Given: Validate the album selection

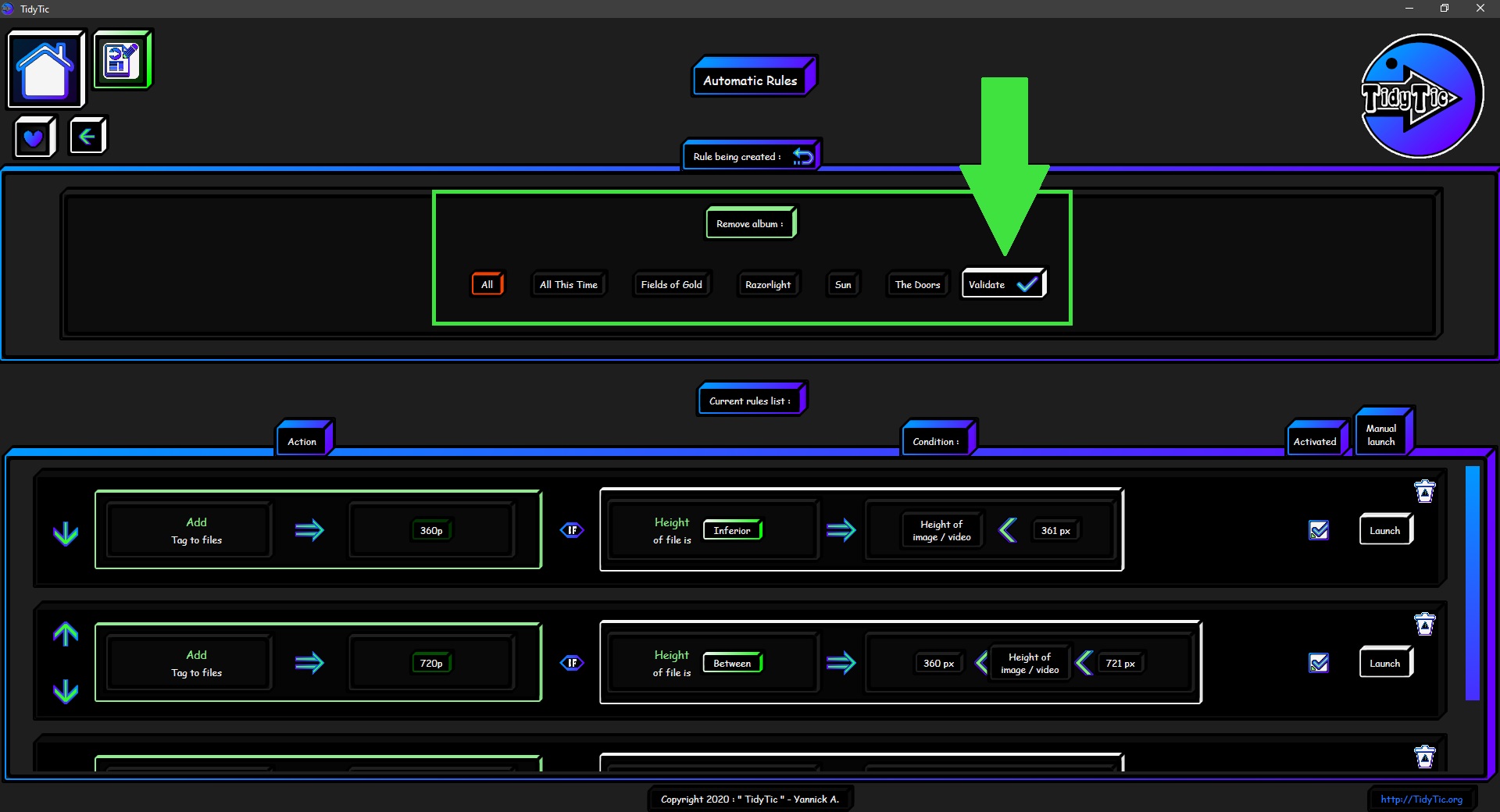Looking at the screenshot, I should pyautogui.click(x=1004, y=284).
